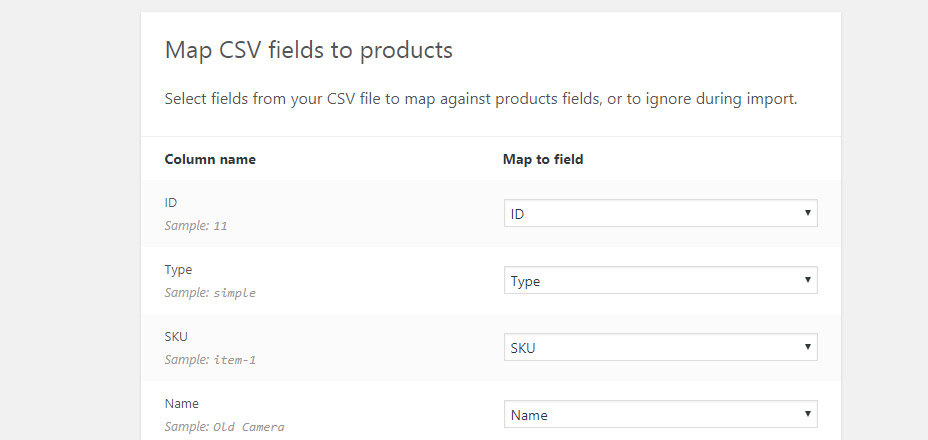
Task: Open the SKU field mapping dropdown
Action: [x=660, y=348]
